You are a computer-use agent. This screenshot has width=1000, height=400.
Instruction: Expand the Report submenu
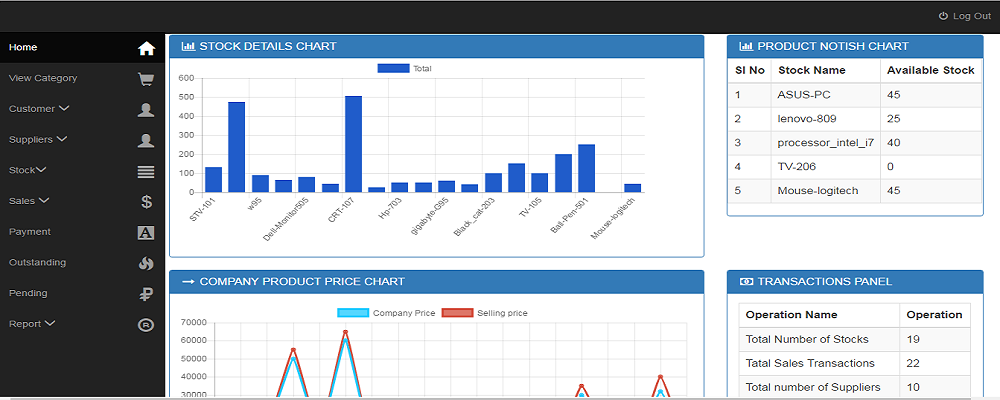point(32,324)
